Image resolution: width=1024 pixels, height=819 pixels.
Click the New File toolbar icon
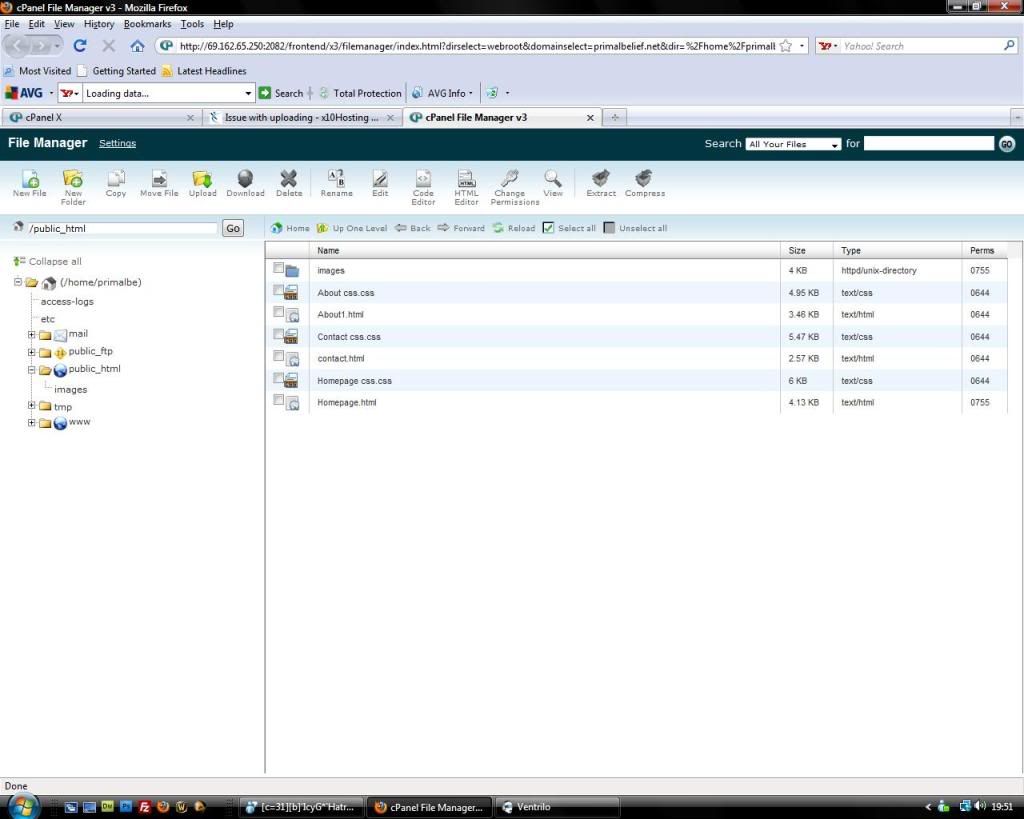click(29, 181)
